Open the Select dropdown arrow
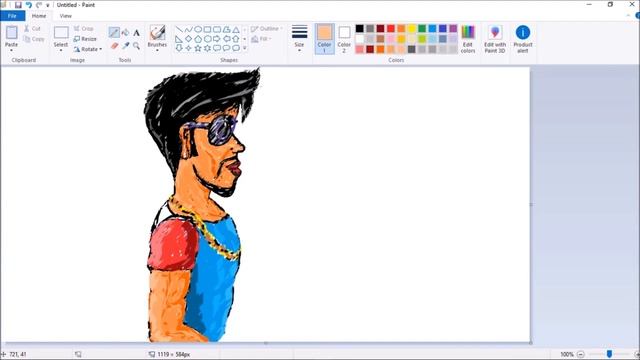 pyautogui.click(x=61, y=50)
